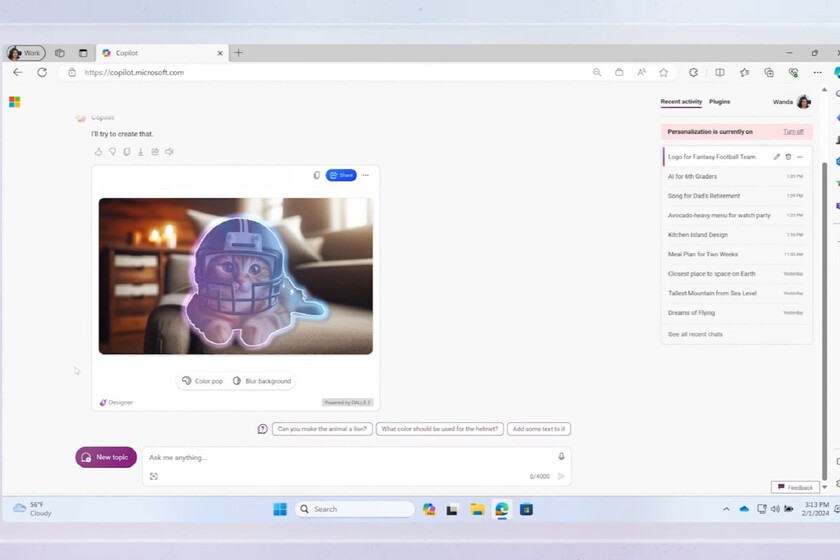Share the response icon under message

(x=155, y=152)
